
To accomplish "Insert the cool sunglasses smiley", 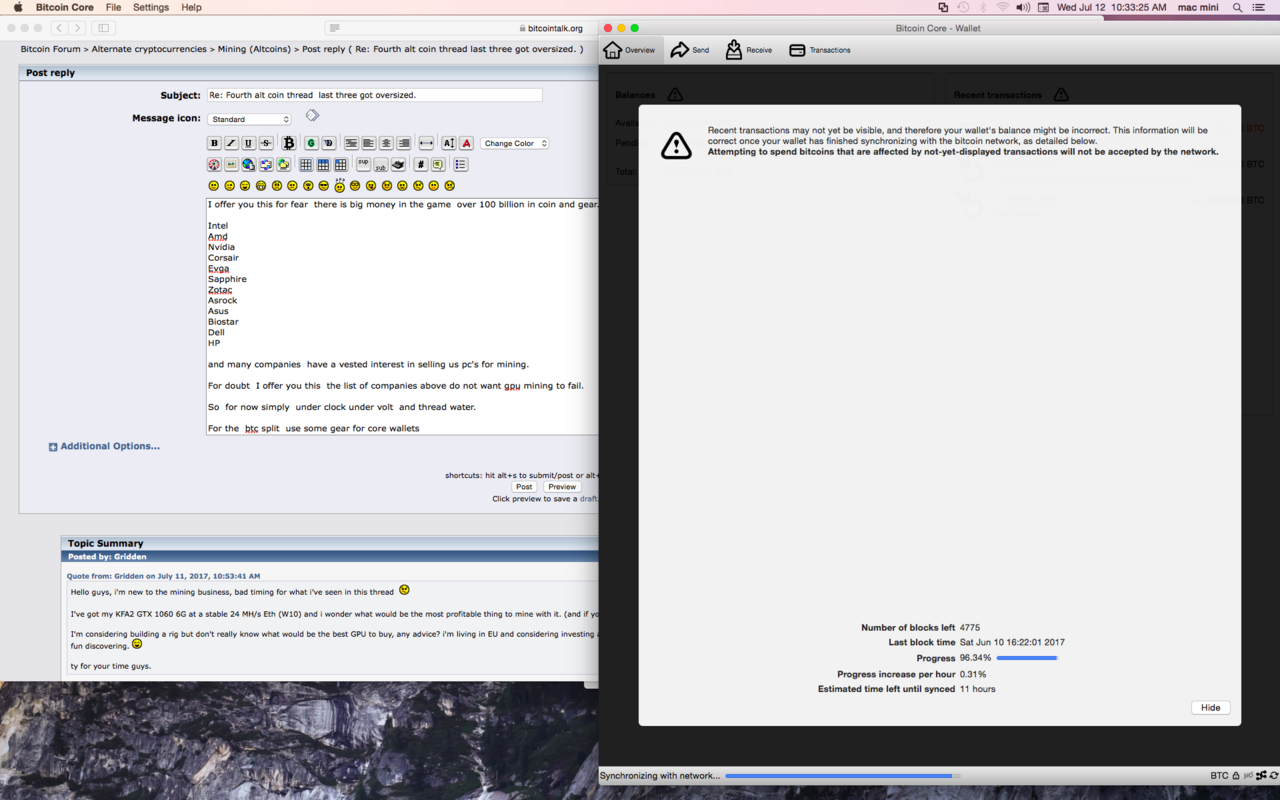I will tap(324, 186).
